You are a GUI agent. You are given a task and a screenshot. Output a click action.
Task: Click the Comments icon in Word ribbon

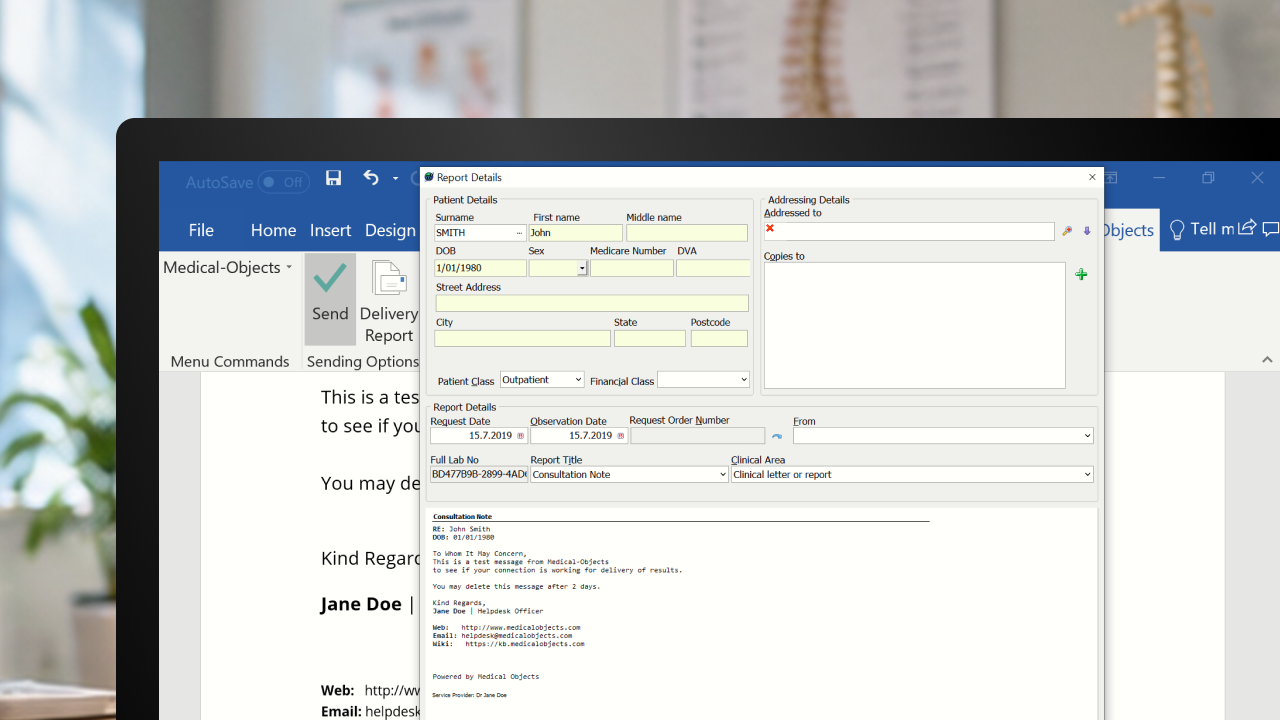point(1271,229)
